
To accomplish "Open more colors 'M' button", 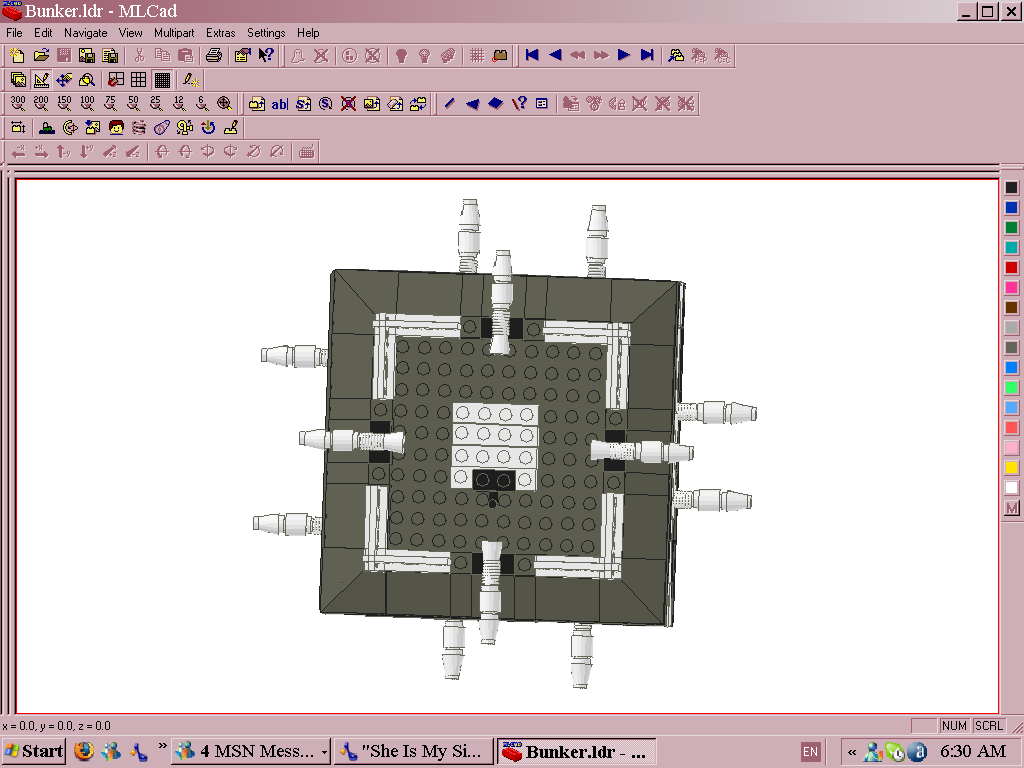I will (1012, 508).
